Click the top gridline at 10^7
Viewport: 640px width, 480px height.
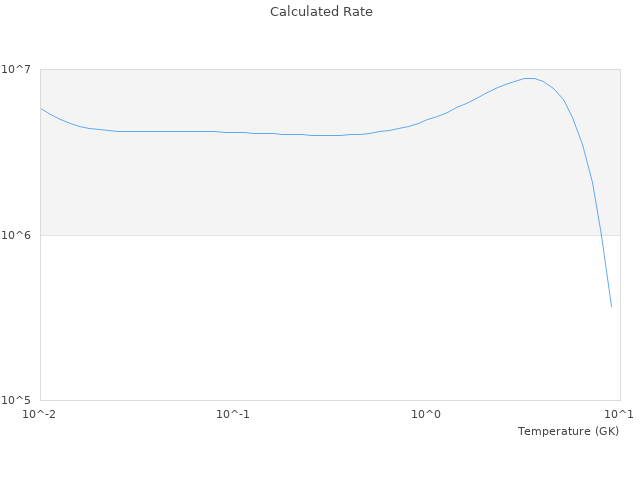click(x=300, y=69)
